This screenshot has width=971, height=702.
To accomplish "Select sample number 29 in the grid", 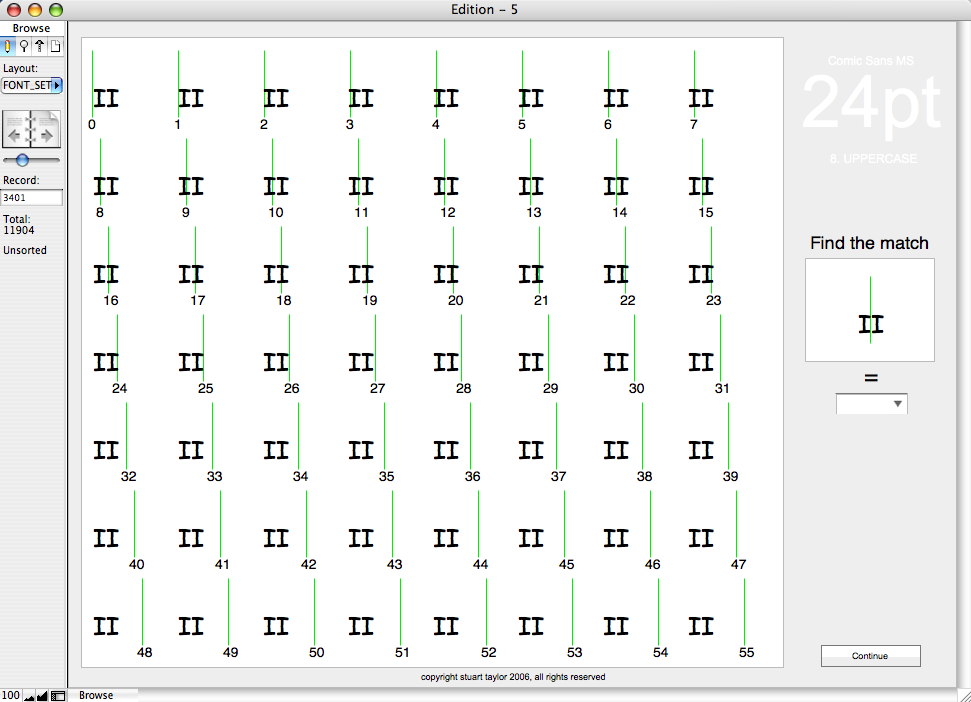I will coord(533,361).
